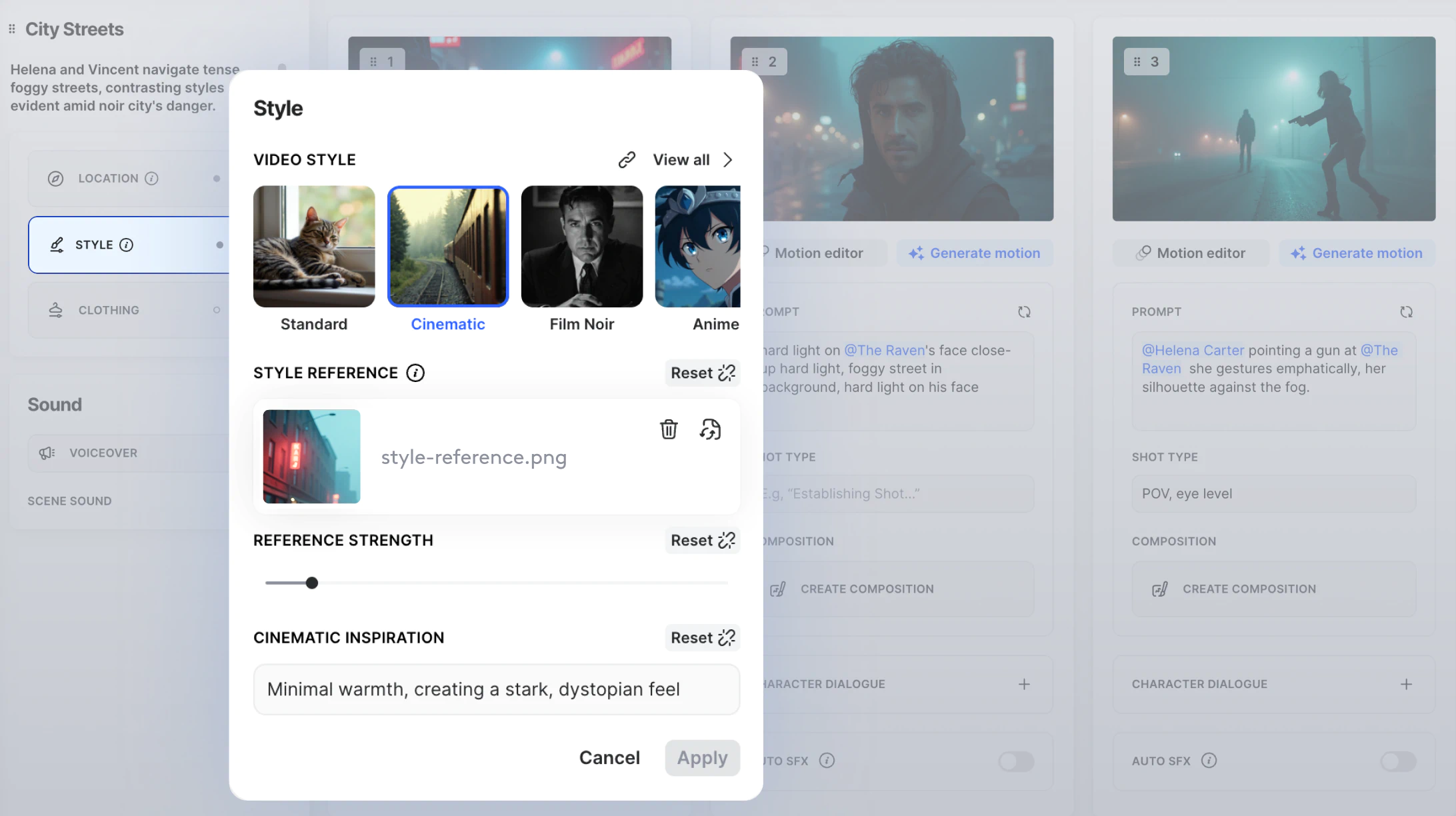
Task: Click the Style brush icon
Action: [57, 245]
